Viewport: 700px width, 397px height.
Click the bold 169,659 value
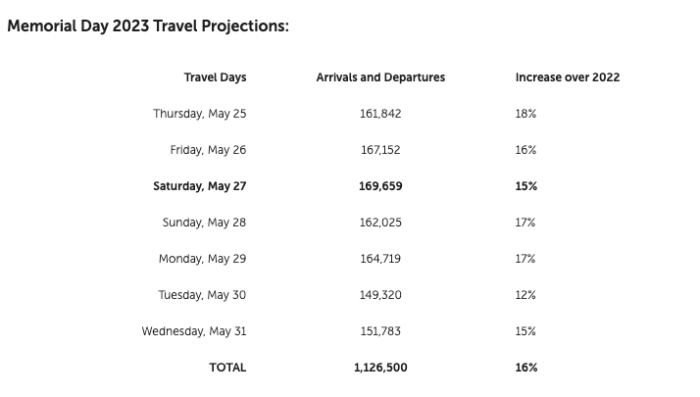pyautogui.click(x=380, y=186)
